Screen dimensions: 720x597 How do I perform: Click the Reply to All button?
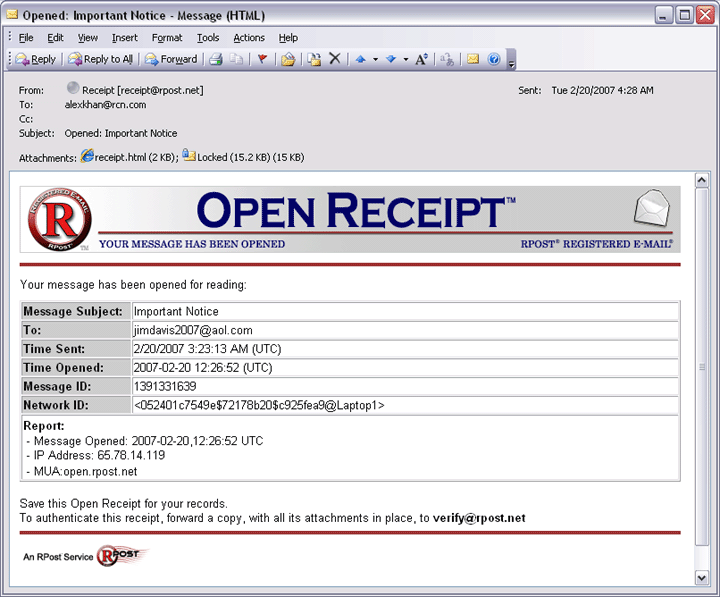100,59
